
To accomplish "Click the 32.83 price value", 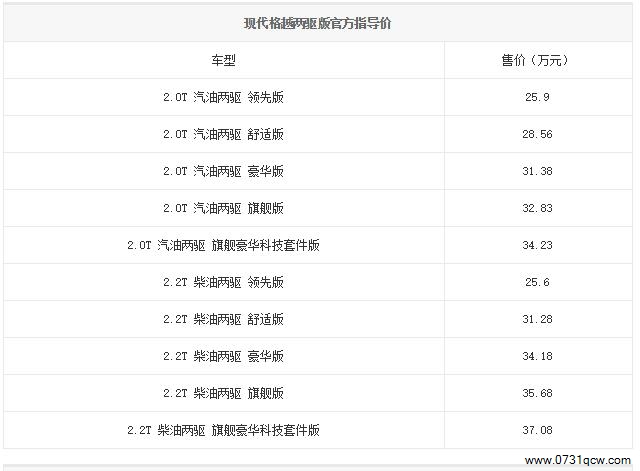I will click(x=537, y=208).
